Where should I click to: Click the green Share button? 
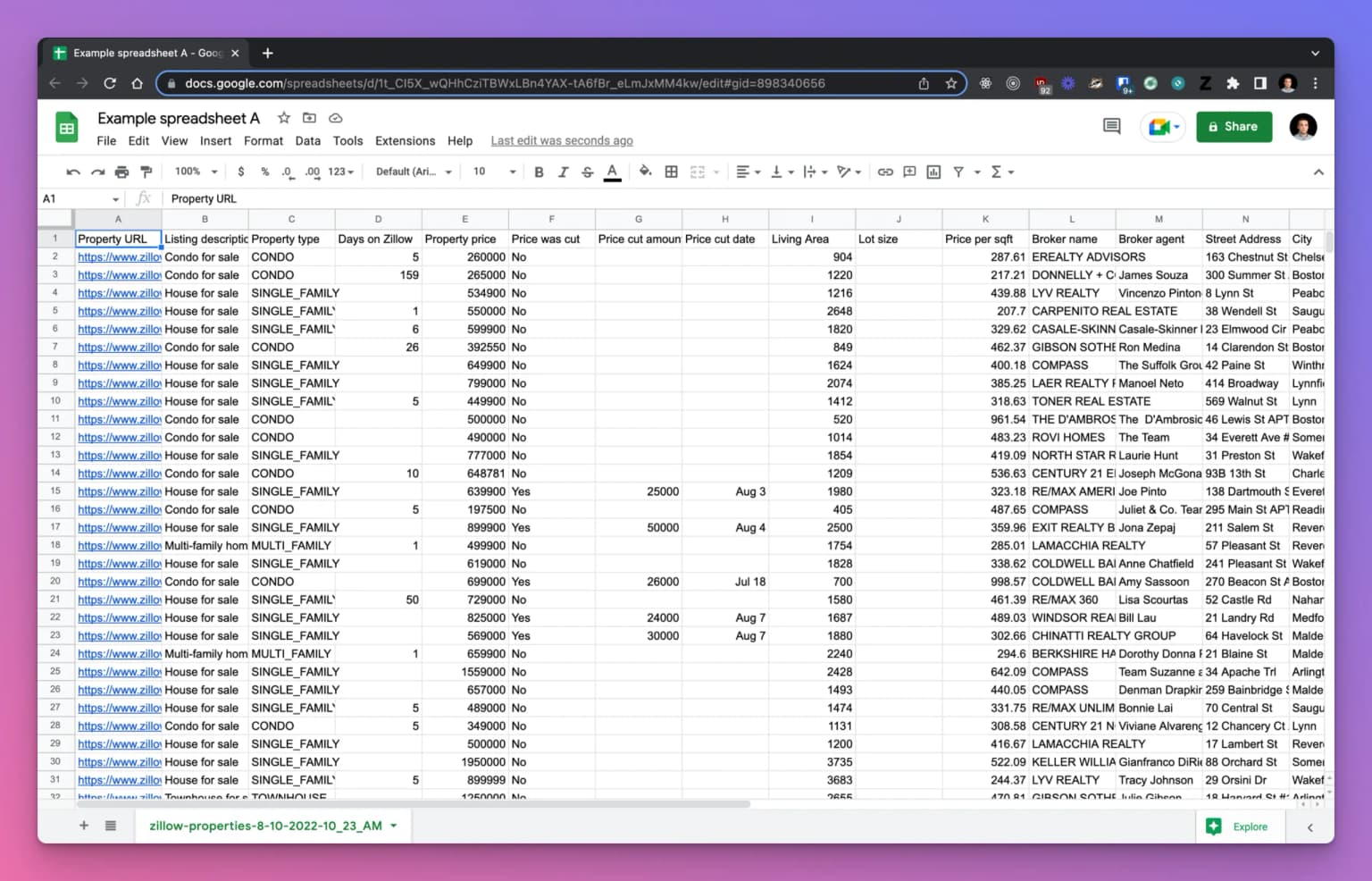coord(1233,127)
